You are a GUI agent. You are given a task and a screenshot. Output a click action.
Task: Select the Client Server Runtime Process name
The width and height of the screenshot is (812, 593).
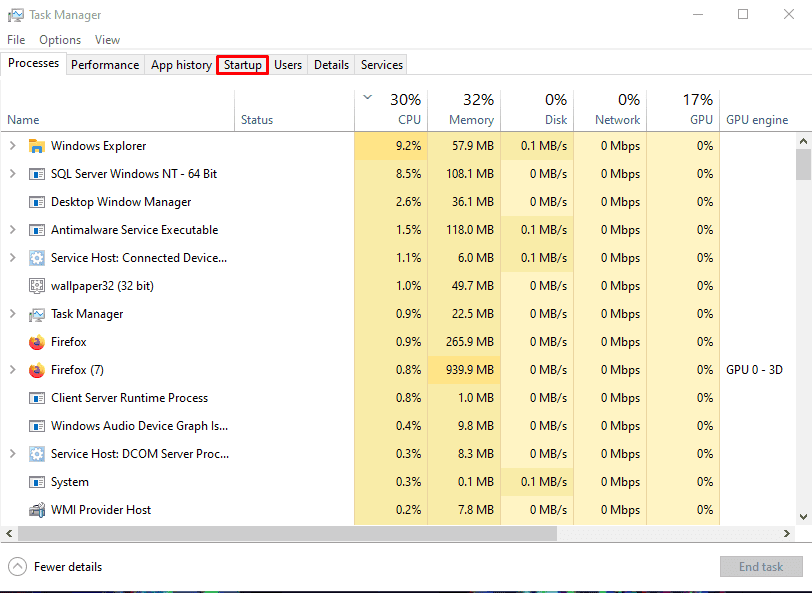[129, 398]
